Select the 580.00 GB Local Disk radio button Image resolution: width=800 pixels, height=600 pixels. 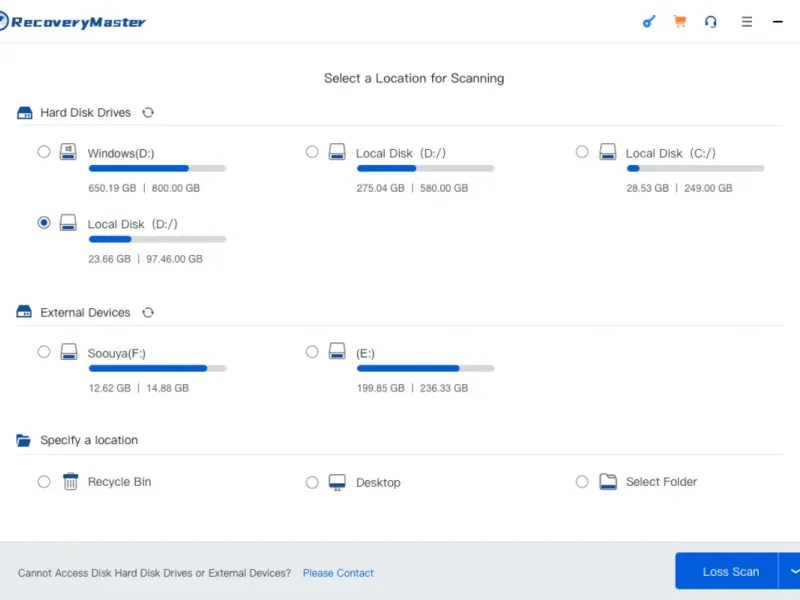tap(312, 152)
